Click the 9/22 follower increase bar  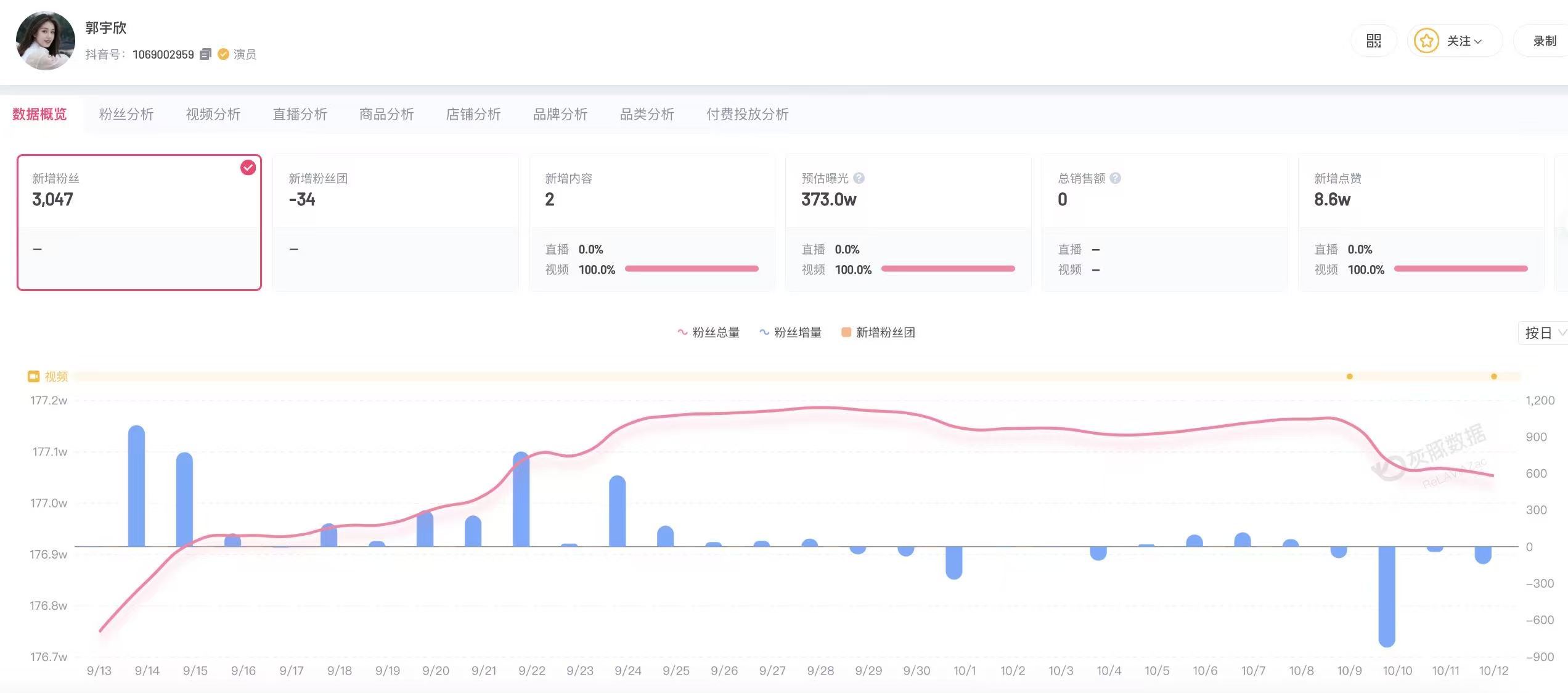(x=521, y=499)
